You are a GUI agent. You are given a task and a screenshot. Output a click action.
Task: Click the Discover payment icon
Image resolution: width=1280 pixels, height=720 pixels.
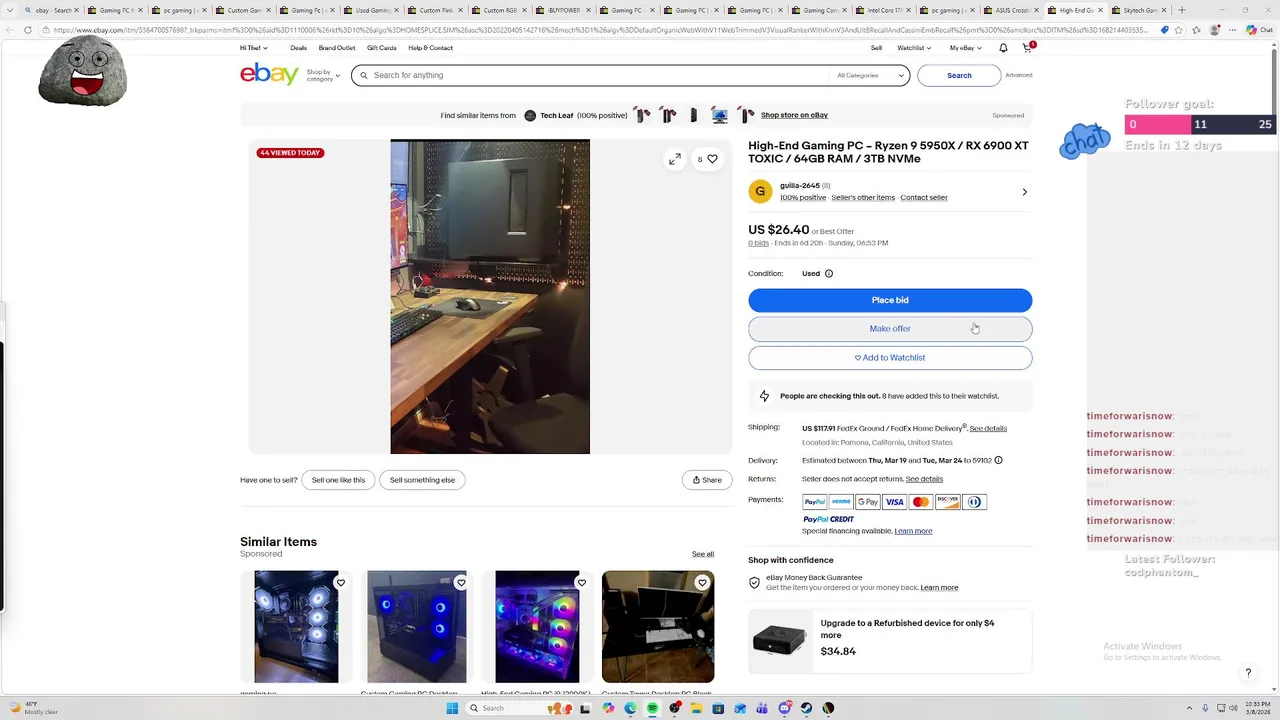(x=947, y=502)
